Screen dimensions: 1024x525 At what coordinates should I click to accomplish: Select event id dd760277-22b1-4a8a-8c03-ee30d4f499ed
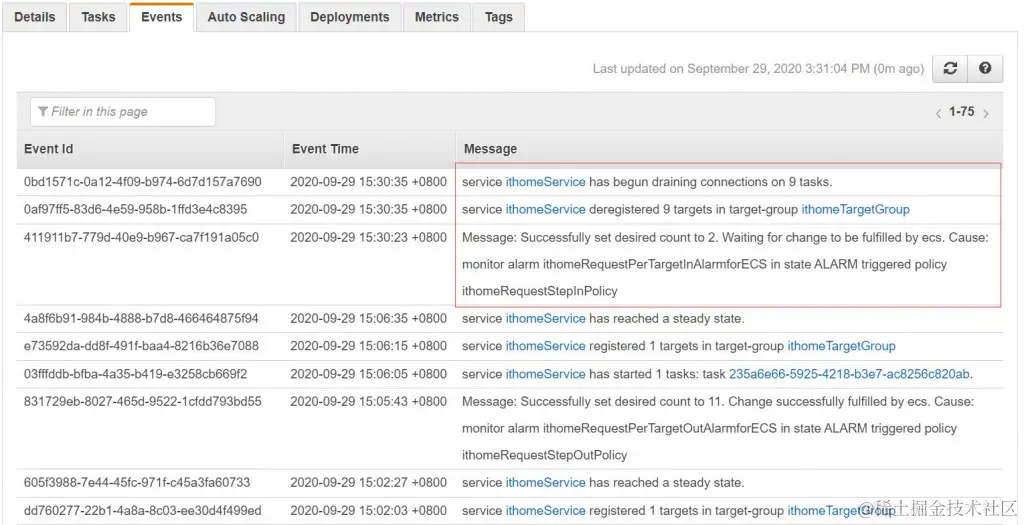(x=142, y=511)
